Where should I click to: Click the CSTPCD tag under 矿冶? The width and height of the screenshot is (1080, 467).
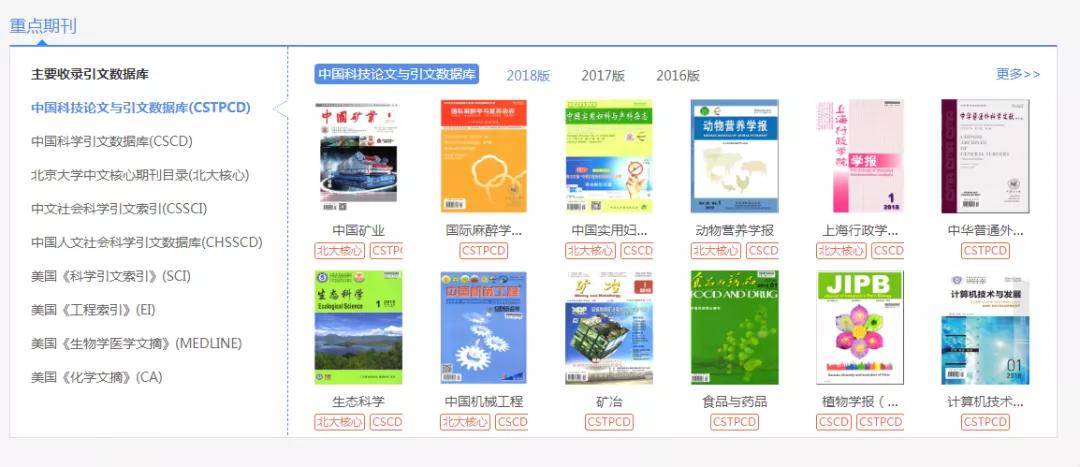point(609,422)
